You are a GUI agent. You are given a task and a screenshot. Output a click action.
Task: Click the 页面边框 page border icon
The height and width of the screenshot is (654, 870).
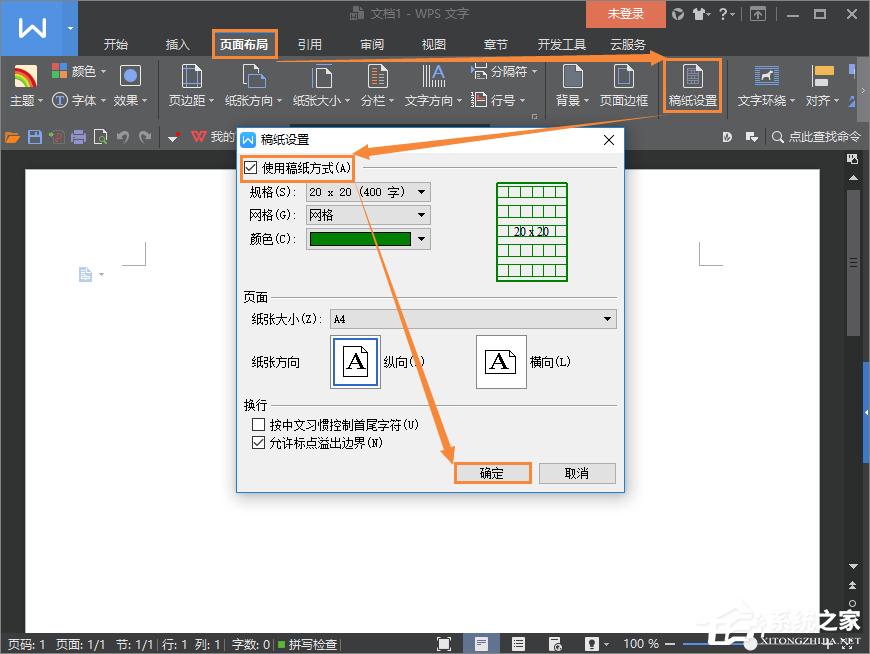[x=624, y=84]
